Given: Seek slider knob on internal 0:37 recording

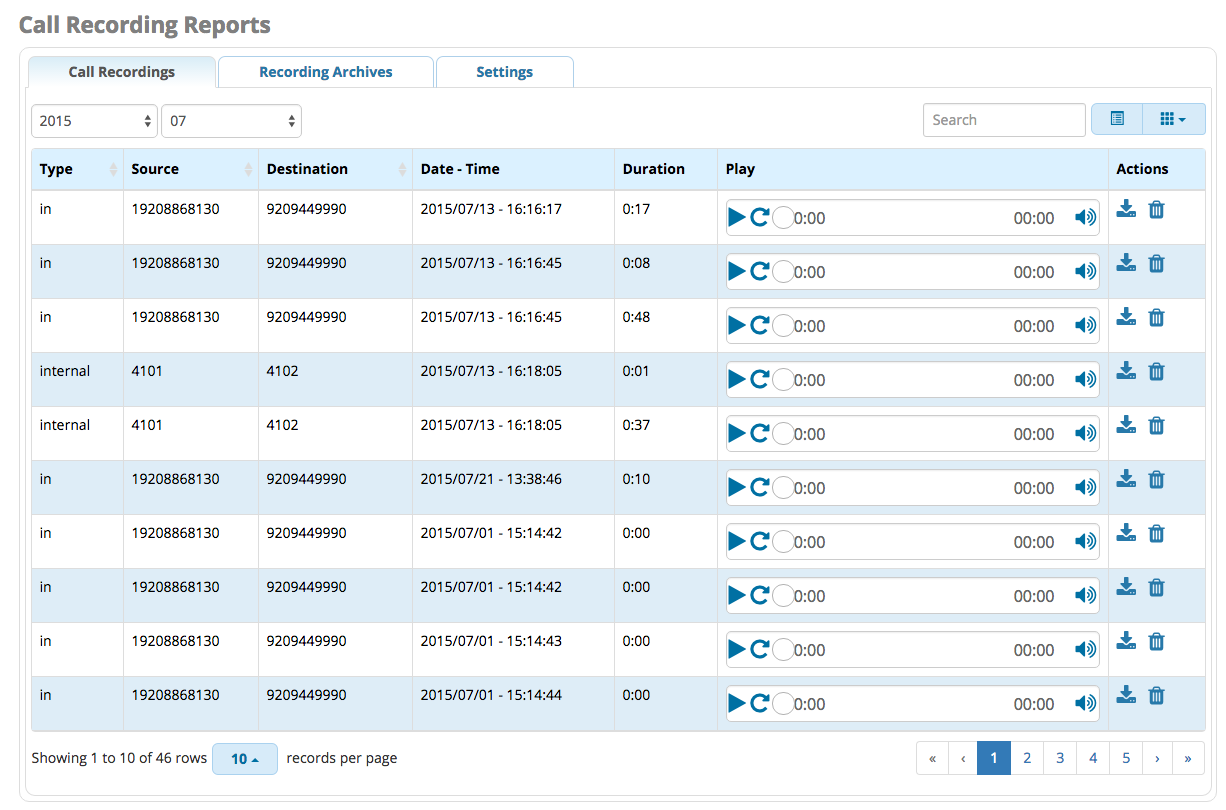Looking at the screenshot, I should click(783, 433).
